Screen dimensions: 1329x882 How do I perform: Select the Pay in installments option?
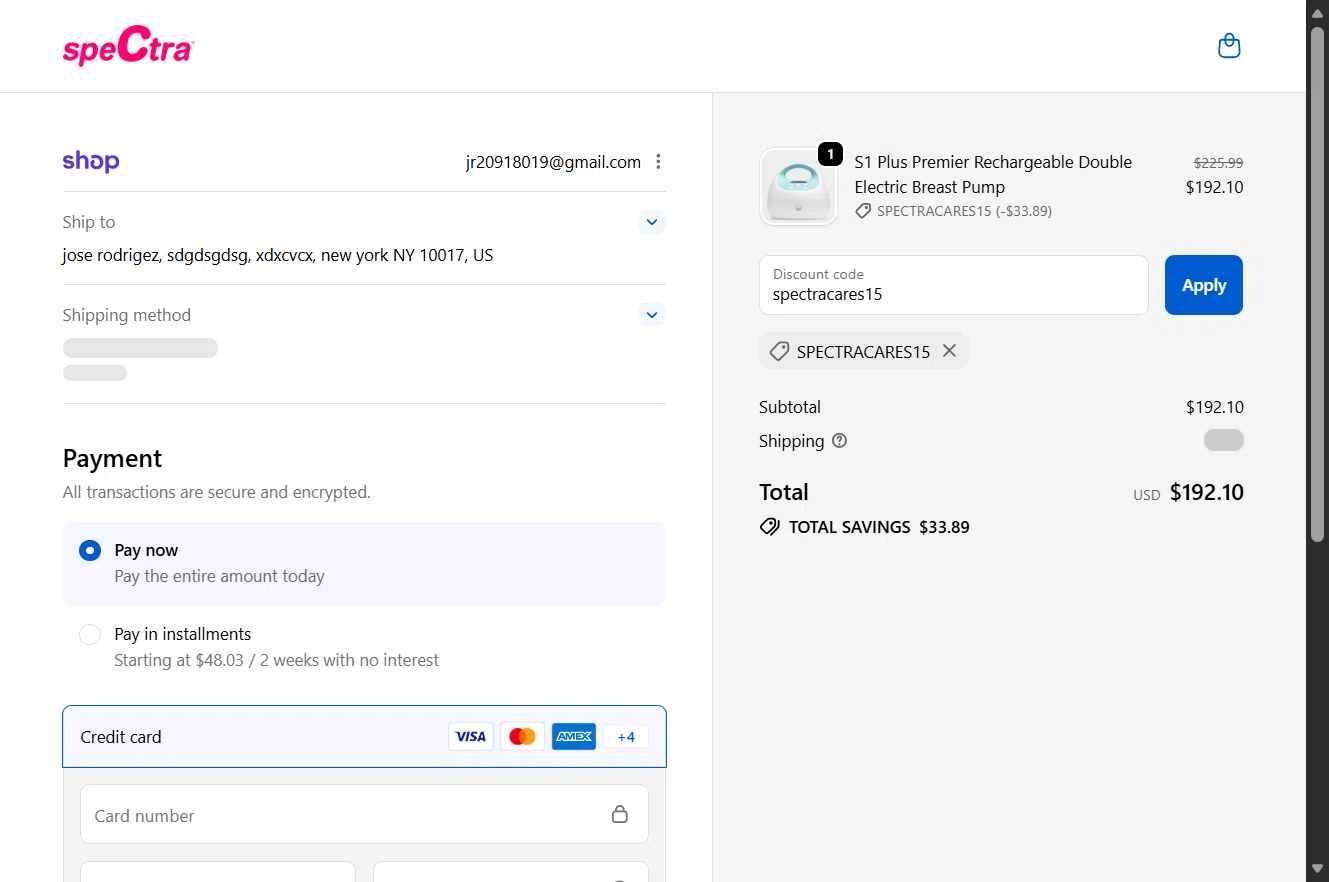click(90, 634)
